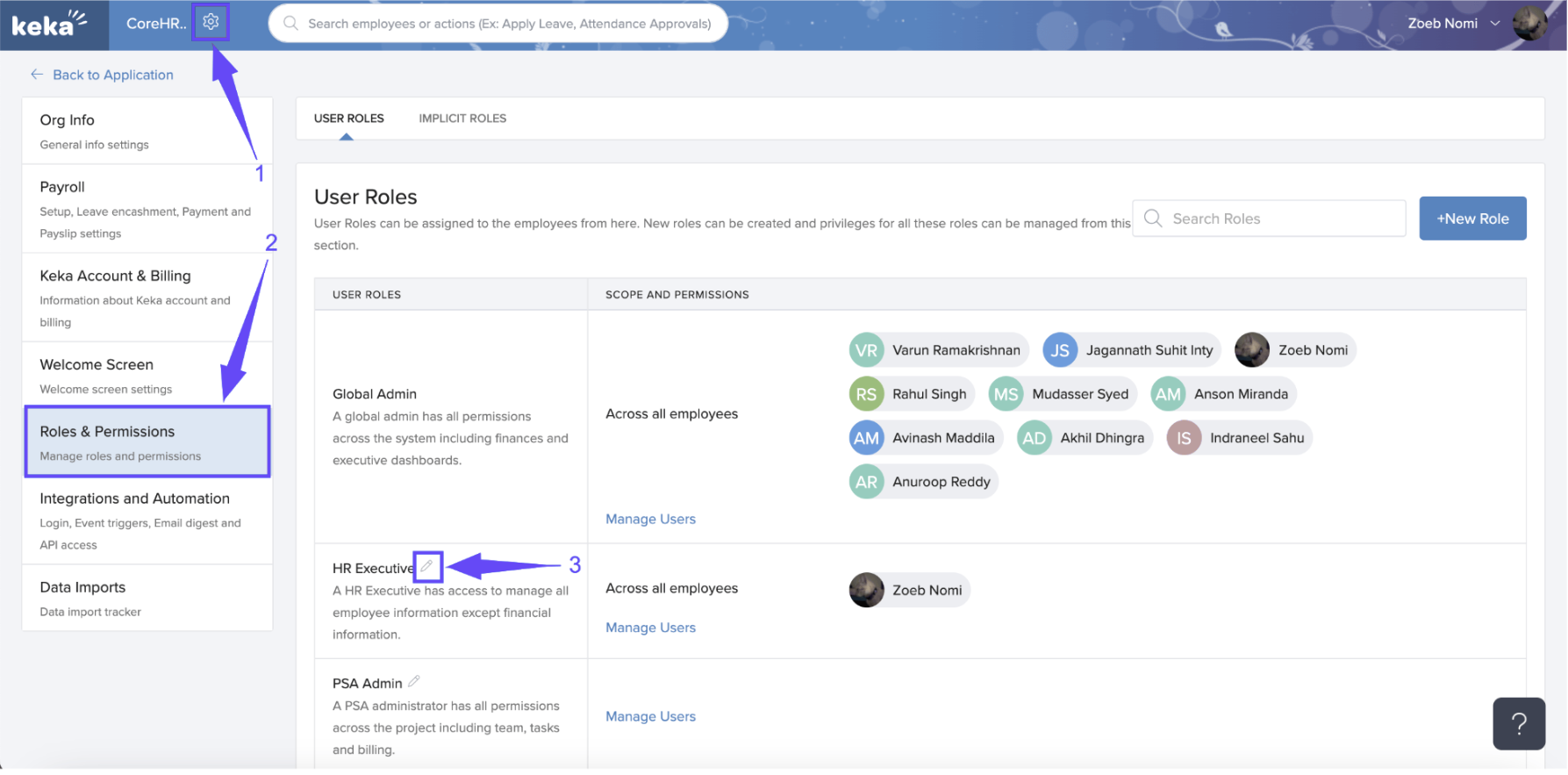Open the help question mark widget
Viewport: 1568px width, 775px height.
1518,723
